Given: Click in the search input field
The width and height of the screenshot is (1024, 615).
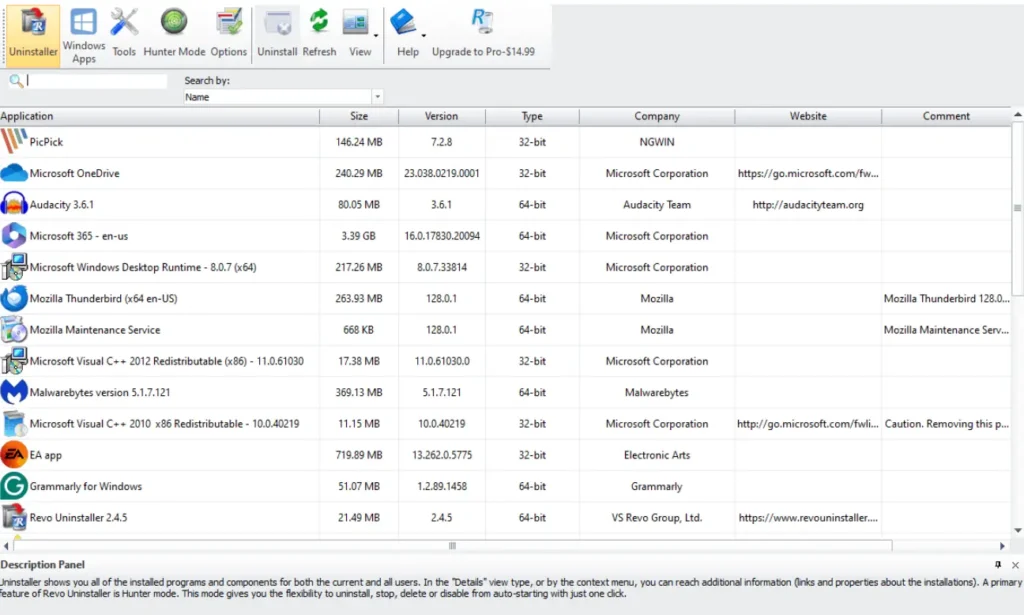Looking at the screenshot, I should pos(97,81).
